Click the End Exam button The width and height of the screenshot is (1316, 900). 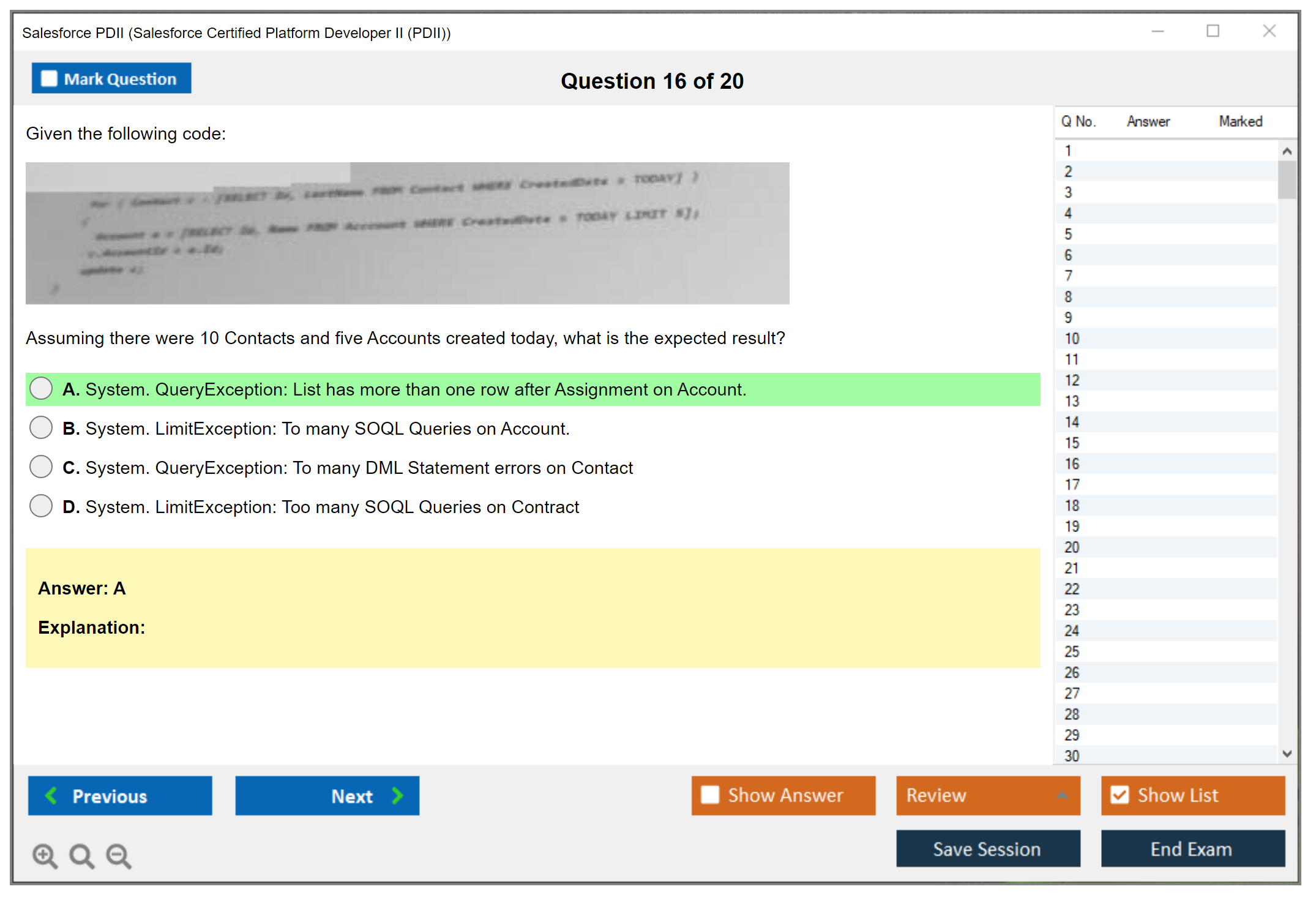point(1192,849)
